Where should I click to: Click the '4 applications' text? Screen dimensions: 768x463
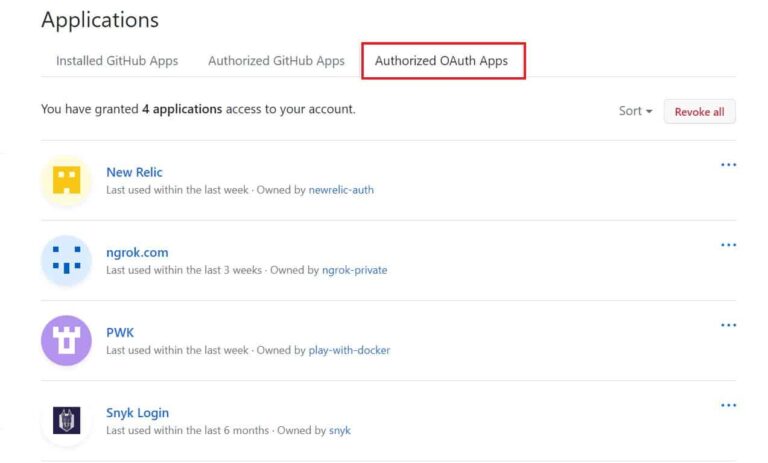tap(182, 109)
